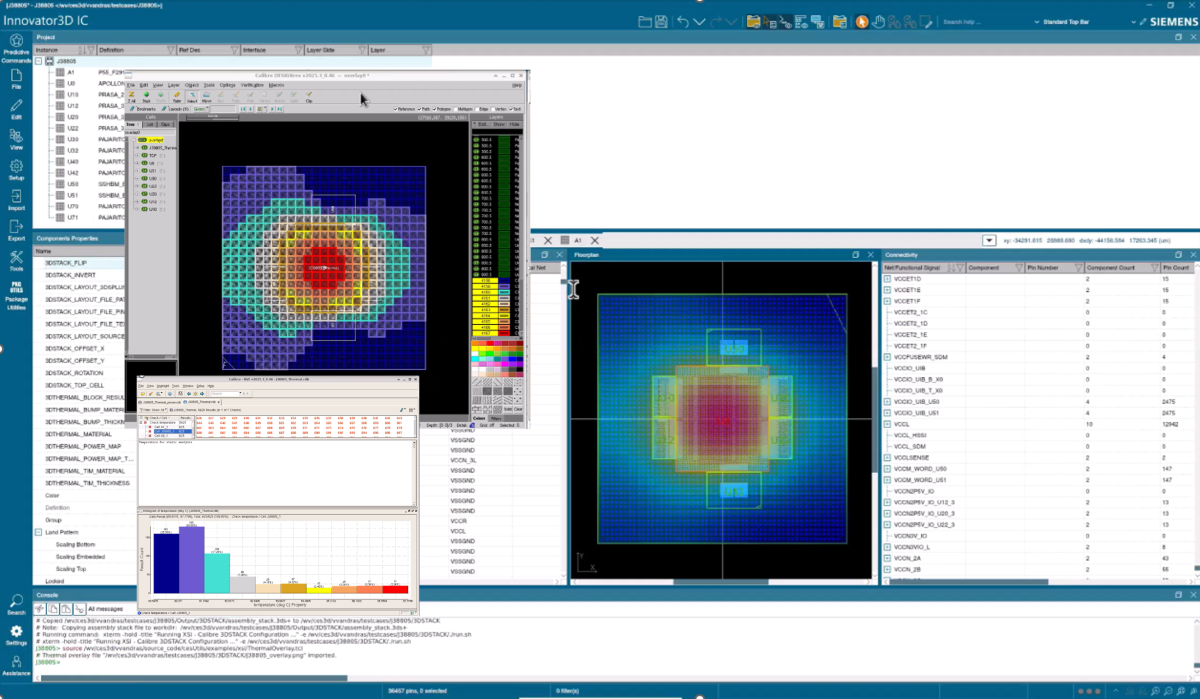Open the Verification menu in Calibre DESIGNrev

[x=250, y=85]
